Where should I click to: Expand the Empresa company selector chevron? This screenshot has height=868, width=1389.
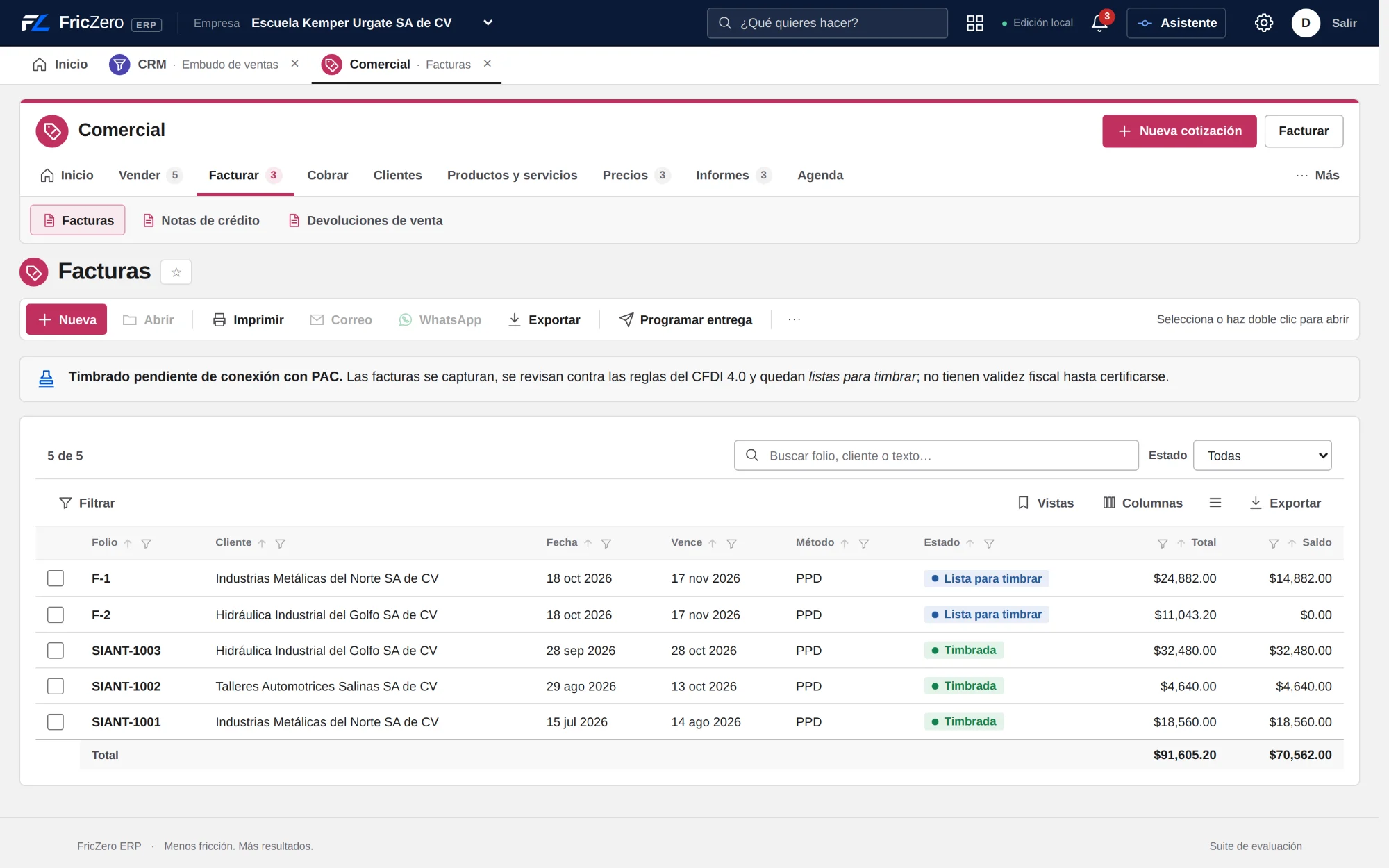(x=488, y=23)
